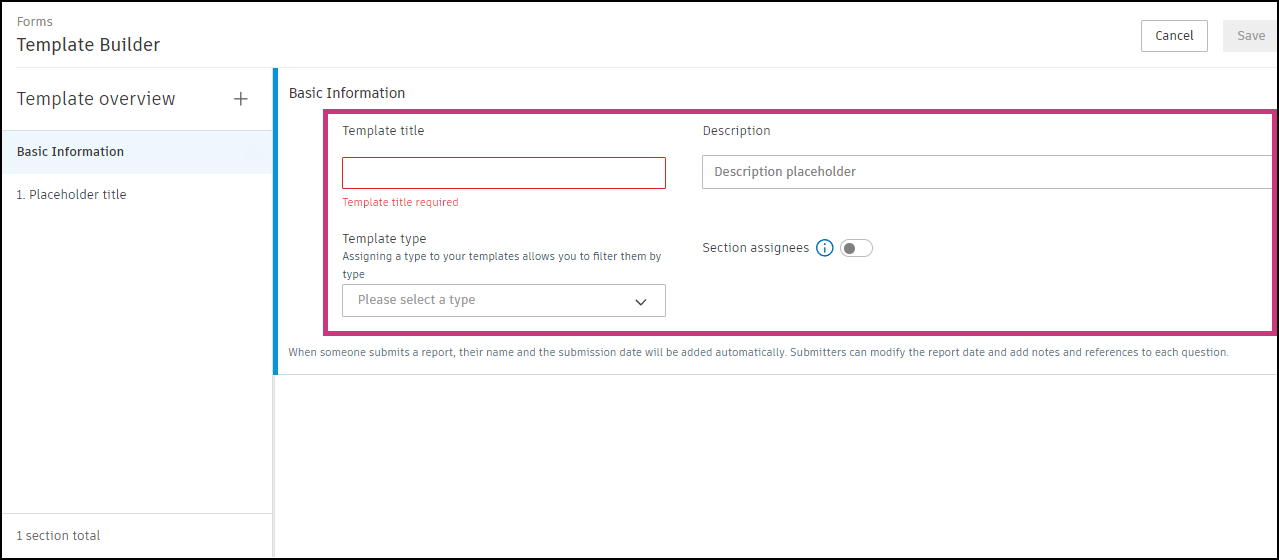This screenshot has height=560, width=1279.
Task: Click the Template type chevron arrow
Action: pos(641,301)
